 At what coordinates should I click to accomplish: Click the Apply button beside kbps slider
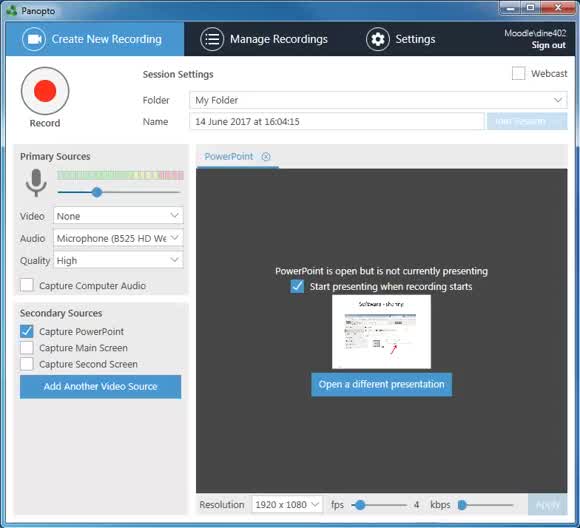click(547, 505)
